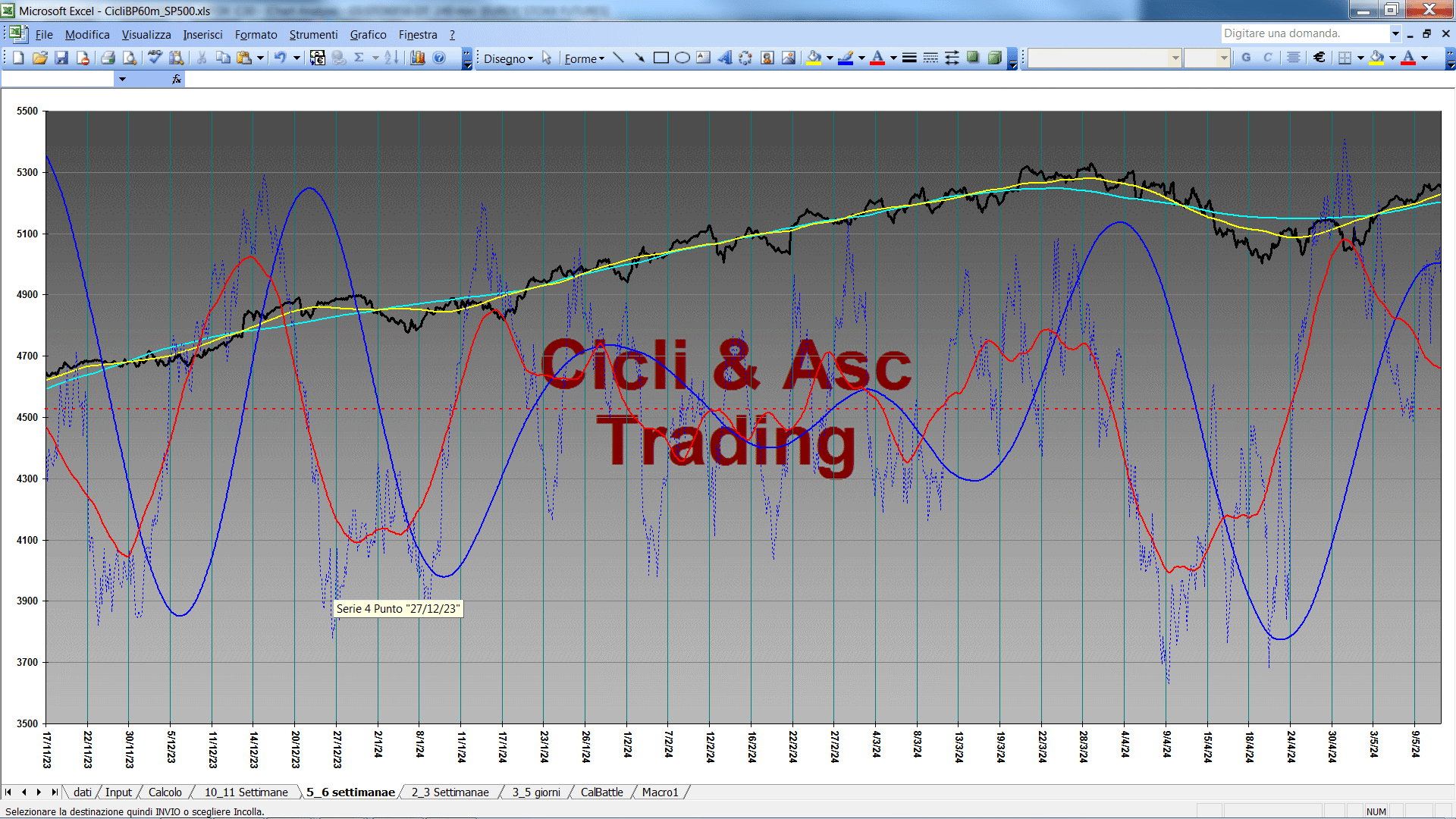Pick the drawing font color swatch (red)
Viewport: 1456px width, 819px height.
pos(877,58)
